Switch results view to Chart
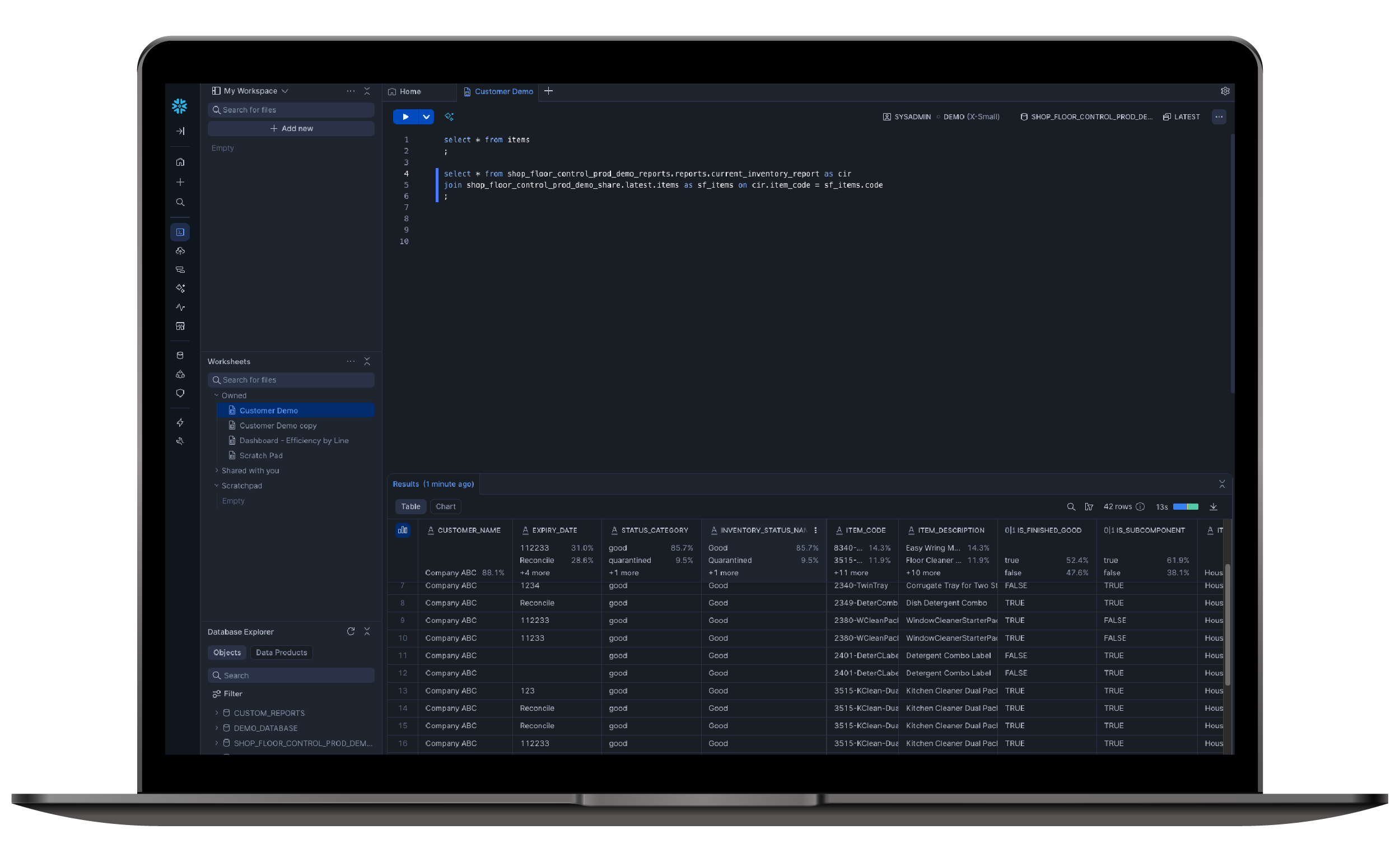 click(x=446, y=506)
